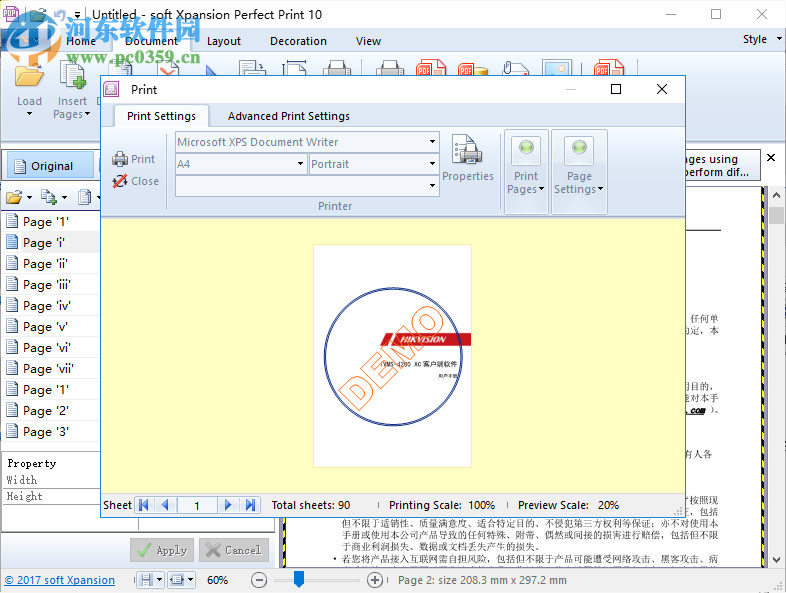Click the Load folder icon
The height and width of the screenshot is (593, 786).
point(29,77)
